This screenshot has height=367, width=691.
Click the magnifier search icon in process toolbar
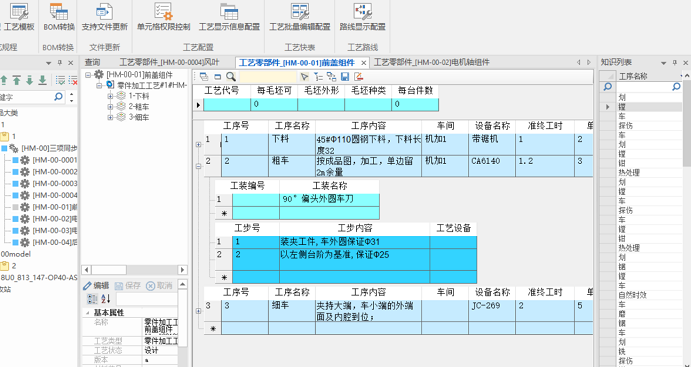[x=230, y=77]
